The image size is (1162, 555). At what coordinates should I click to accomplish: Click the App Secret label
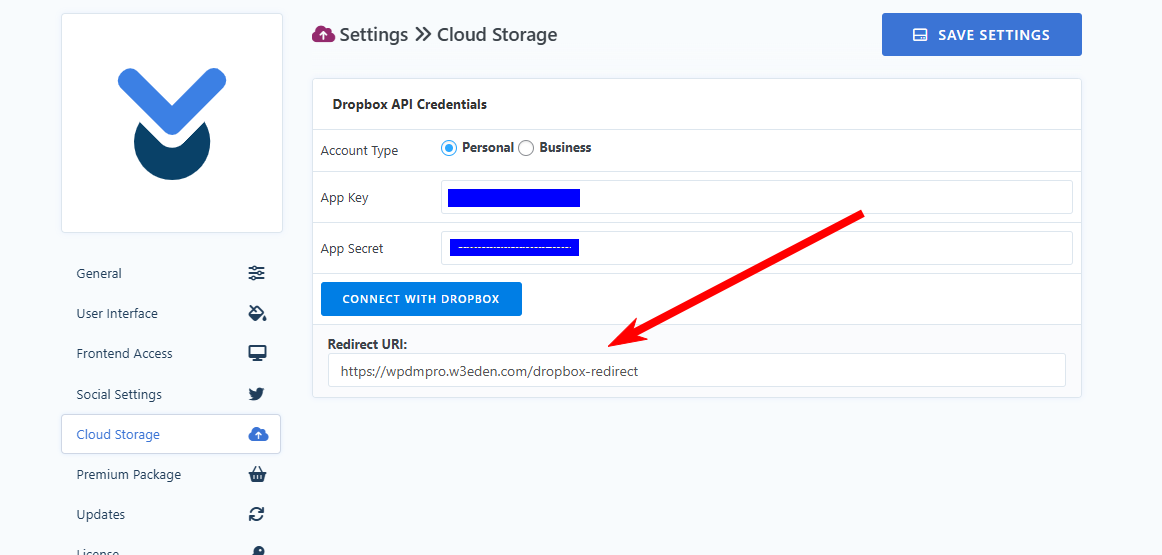tap(352, 249)
